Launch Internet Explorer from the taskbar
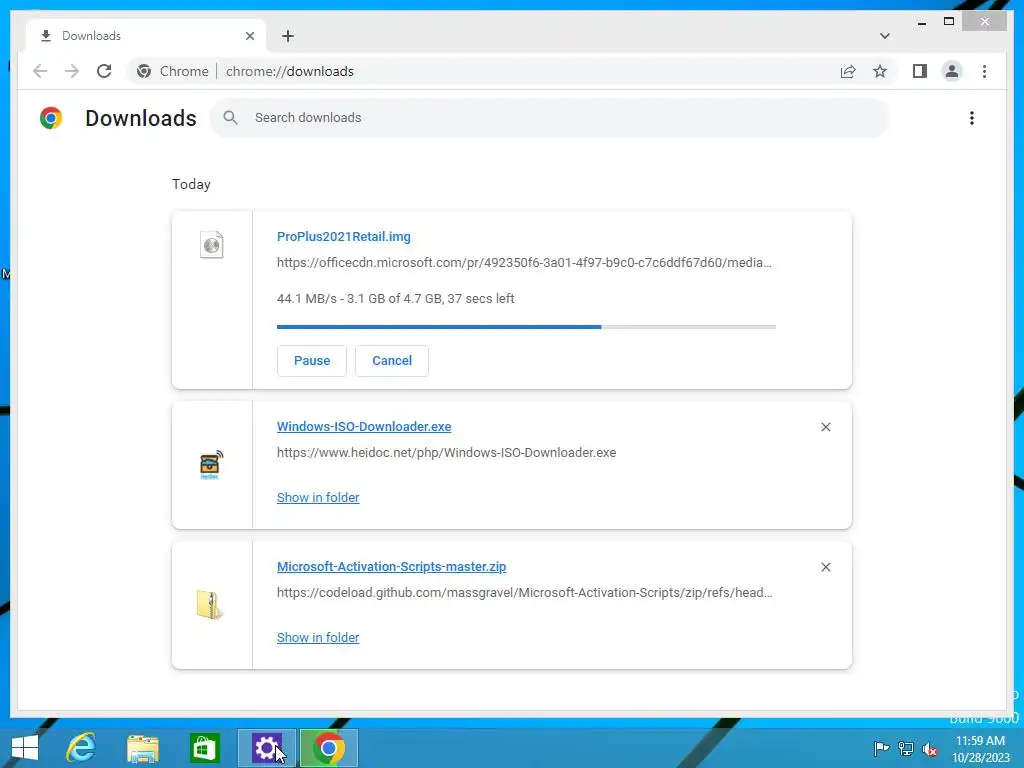This screenshot has height=768, width=1024. pos(82,748)
